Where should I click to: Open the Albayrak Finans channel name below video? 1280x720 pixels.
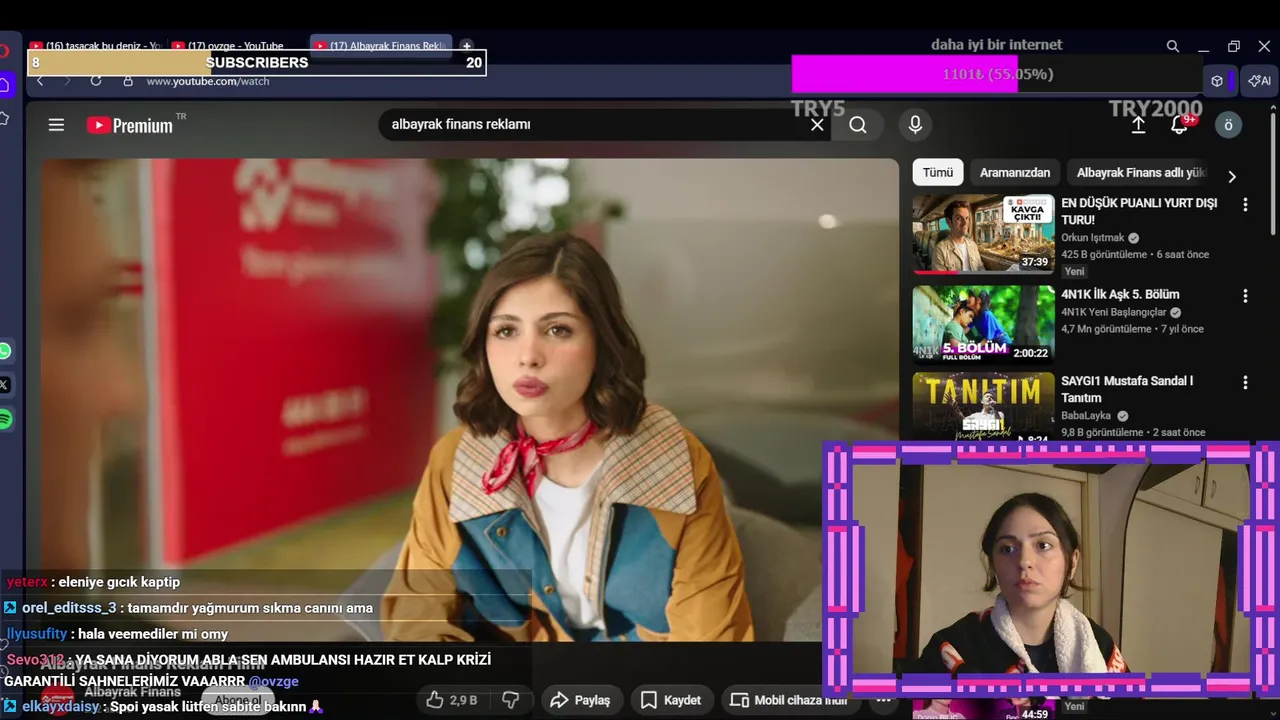coord(132,692)
